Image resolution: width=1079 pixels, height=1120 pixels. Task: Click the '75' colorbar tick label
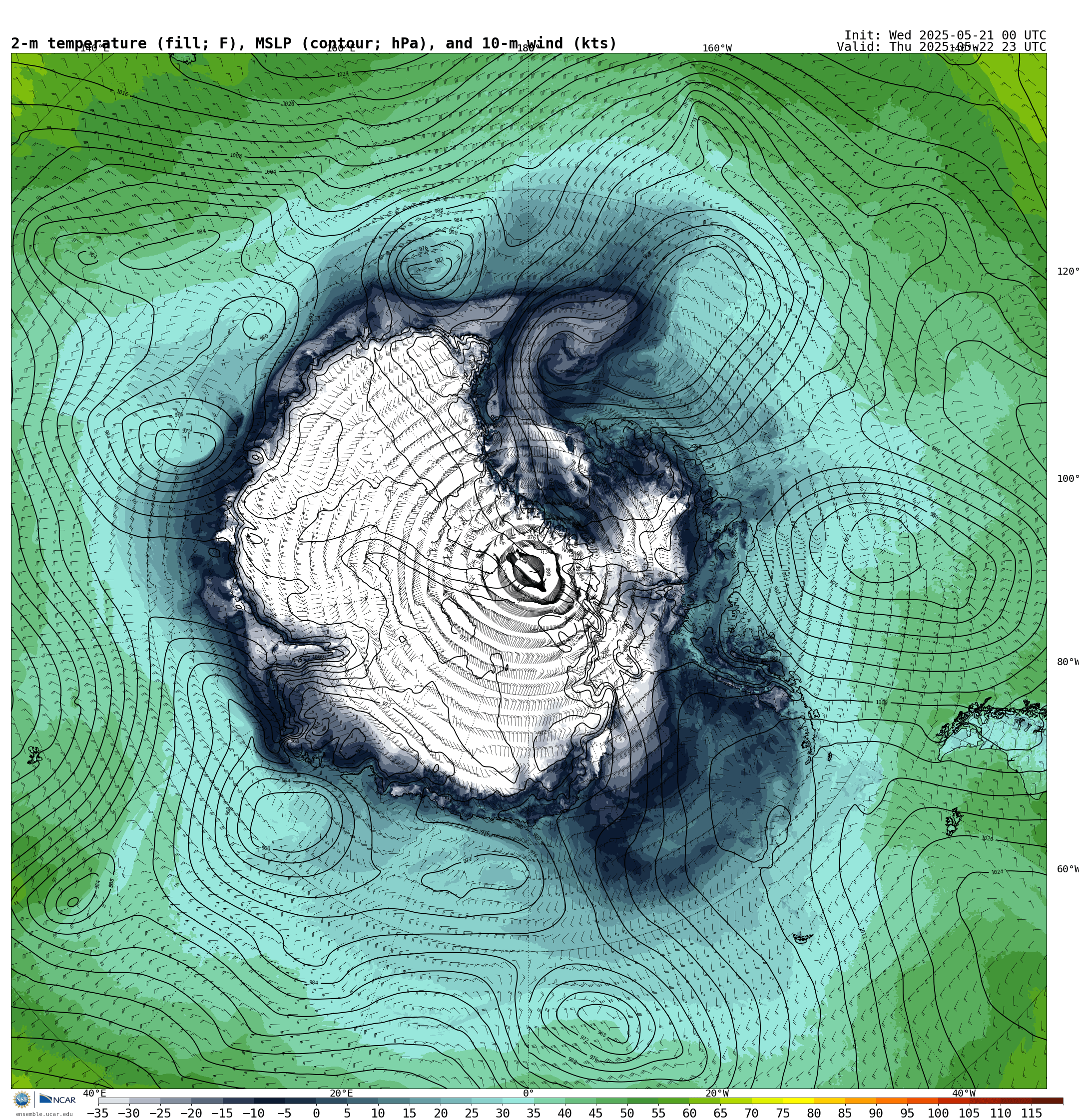tap(783, 1113)
